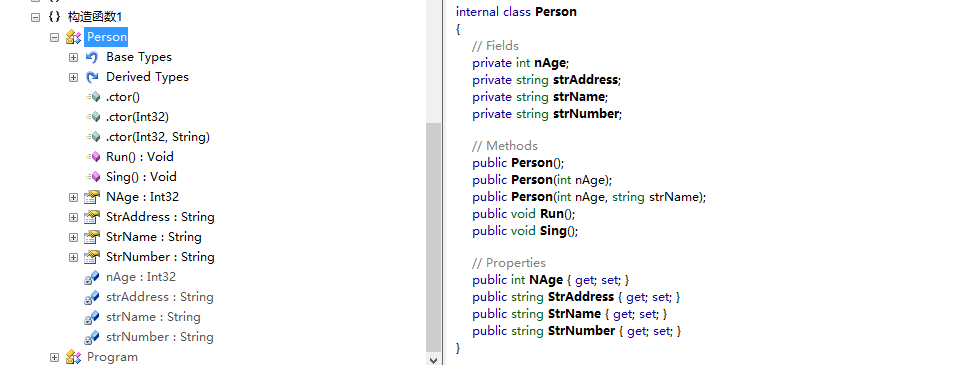Image resolution: width=979 pixels, height=365 pixels.
Task: Click the .ctor() method icon
Action: [x=93, y=97]
